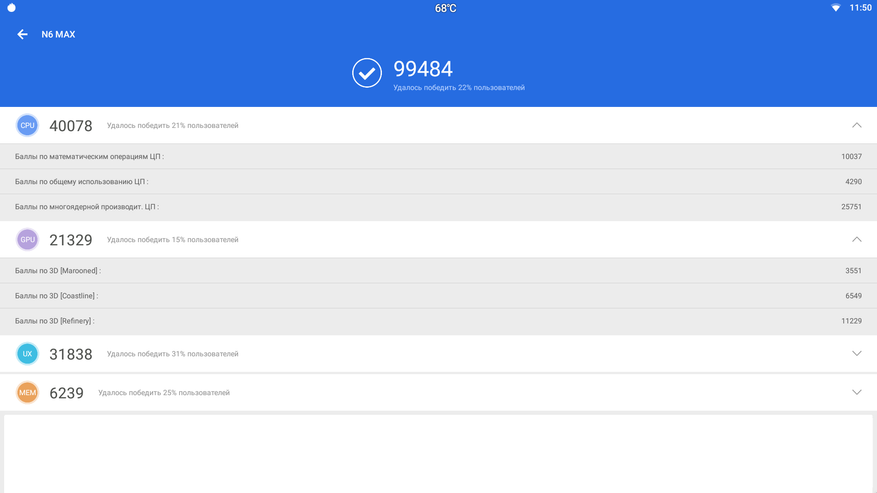Click the value 6549
The width and height of the screenshot is (877, 493).
[x=854, y=296]
